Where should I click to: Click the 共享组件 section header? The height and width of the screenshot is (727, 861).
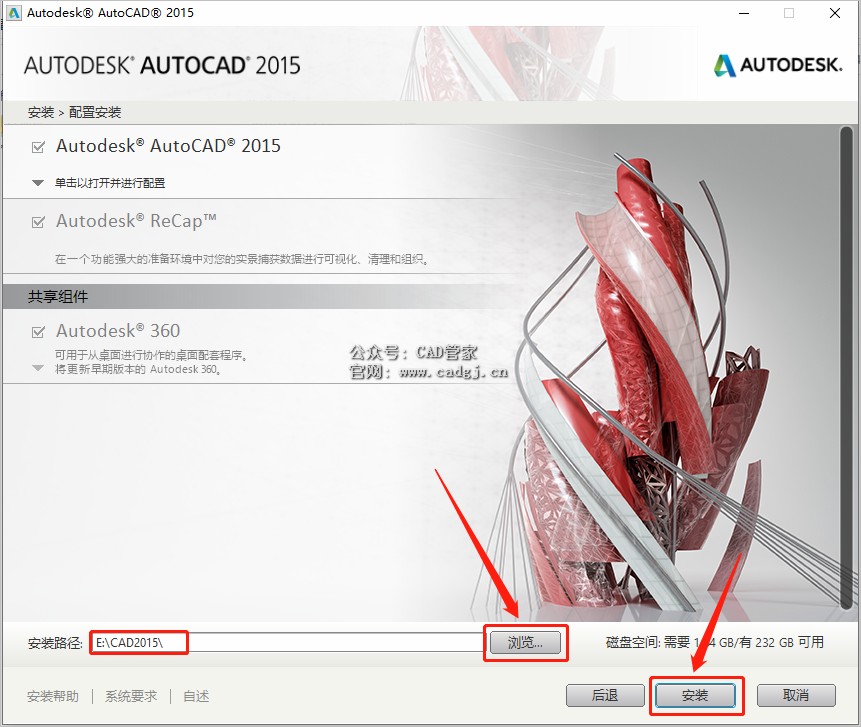58,297
